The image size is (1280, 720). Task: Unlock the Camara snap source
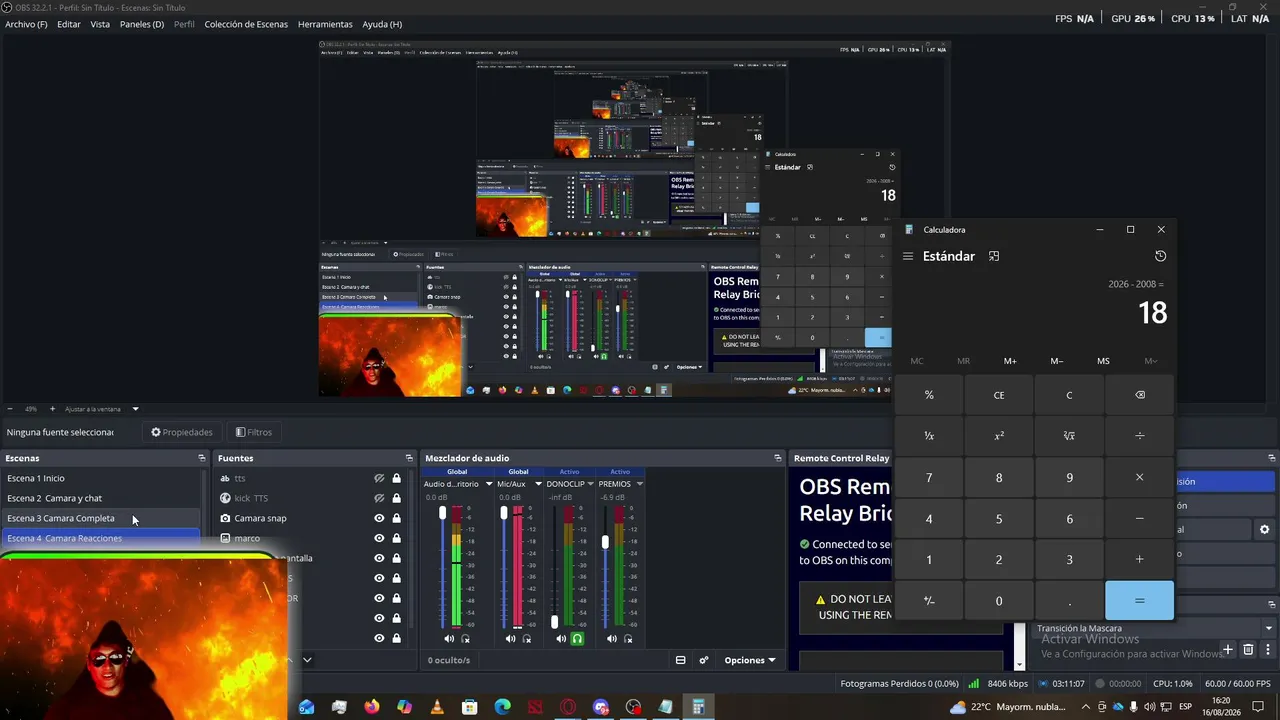click(397, 518)
